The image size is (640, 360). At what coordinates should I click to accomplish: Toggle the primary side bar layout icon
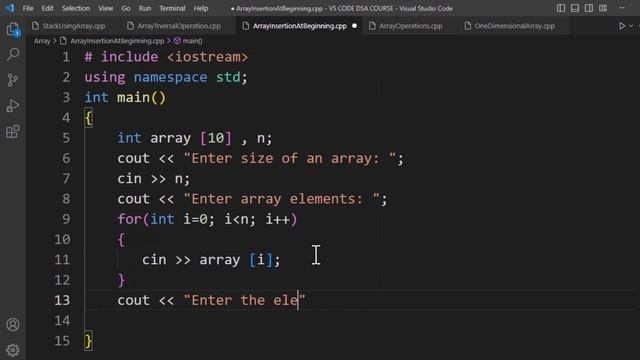561,8
